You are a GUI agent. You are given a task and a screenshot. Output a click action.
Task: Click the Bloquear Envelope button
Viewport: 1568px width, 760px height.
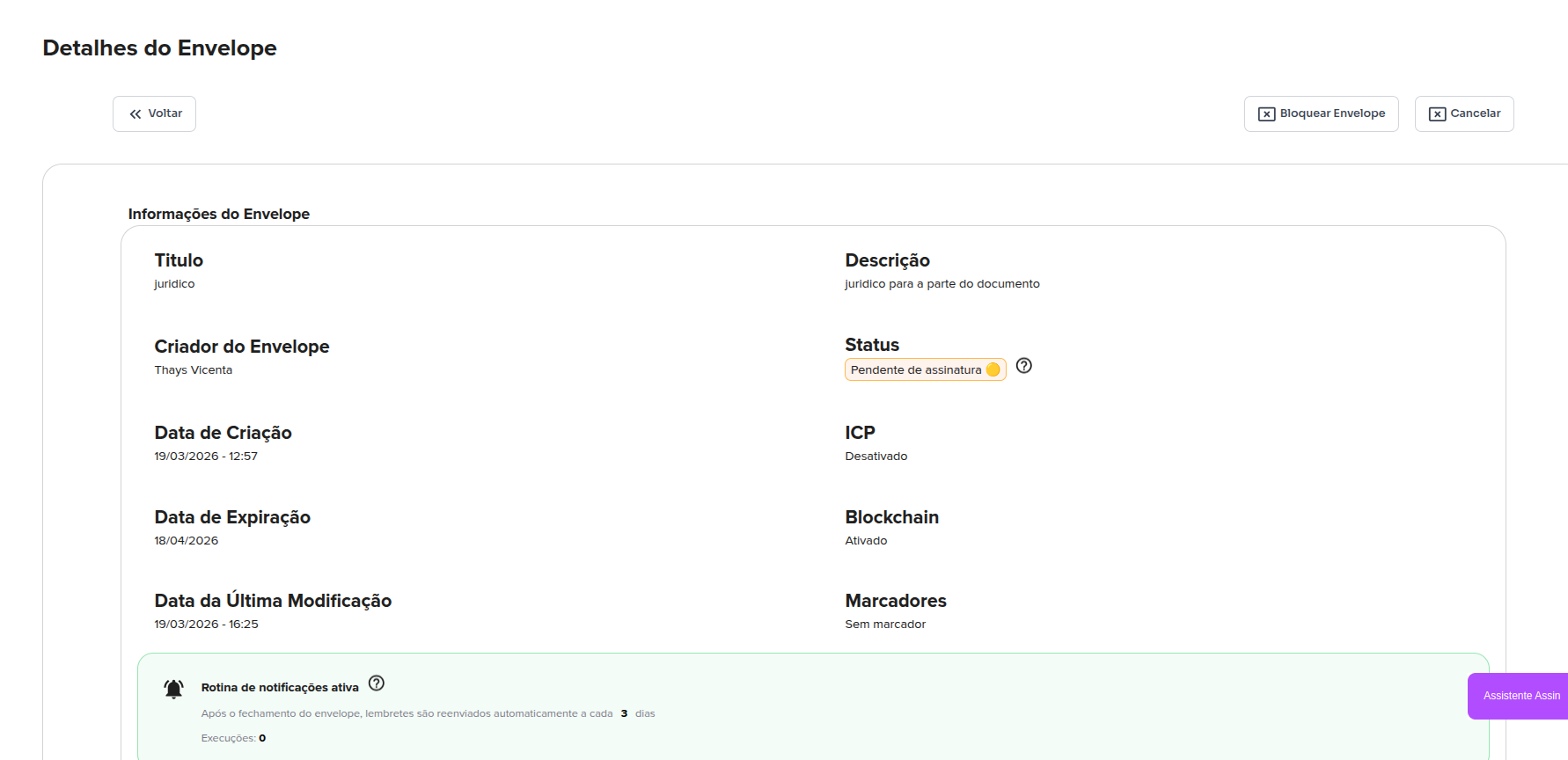pyautogui.click(x=1321, y=113)
